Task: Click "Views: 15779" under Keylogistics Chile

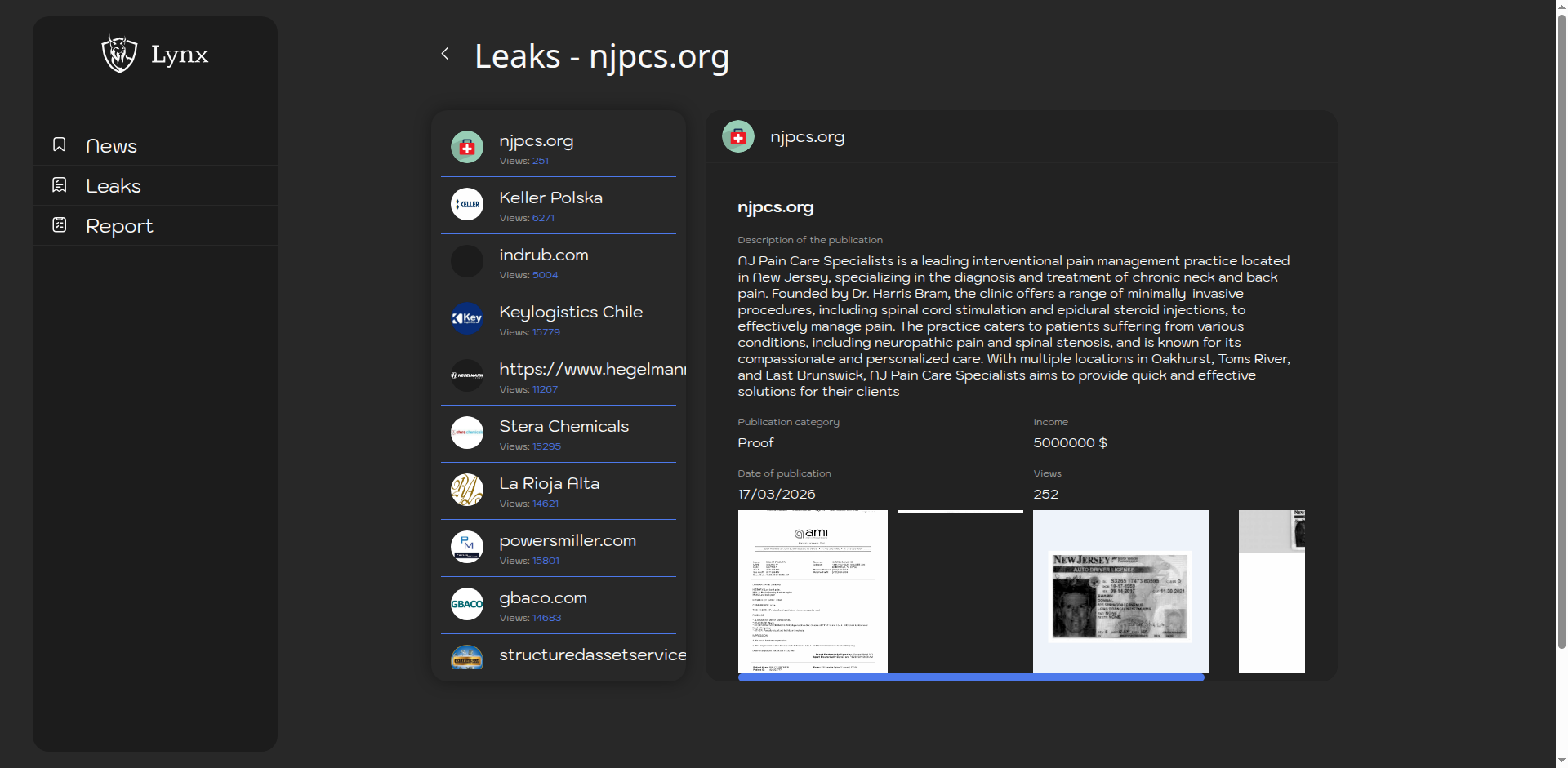Action: point(530,332)
